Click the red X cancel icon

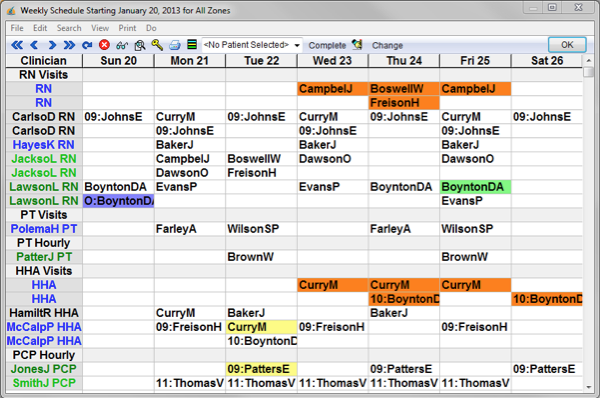[104, 45]
